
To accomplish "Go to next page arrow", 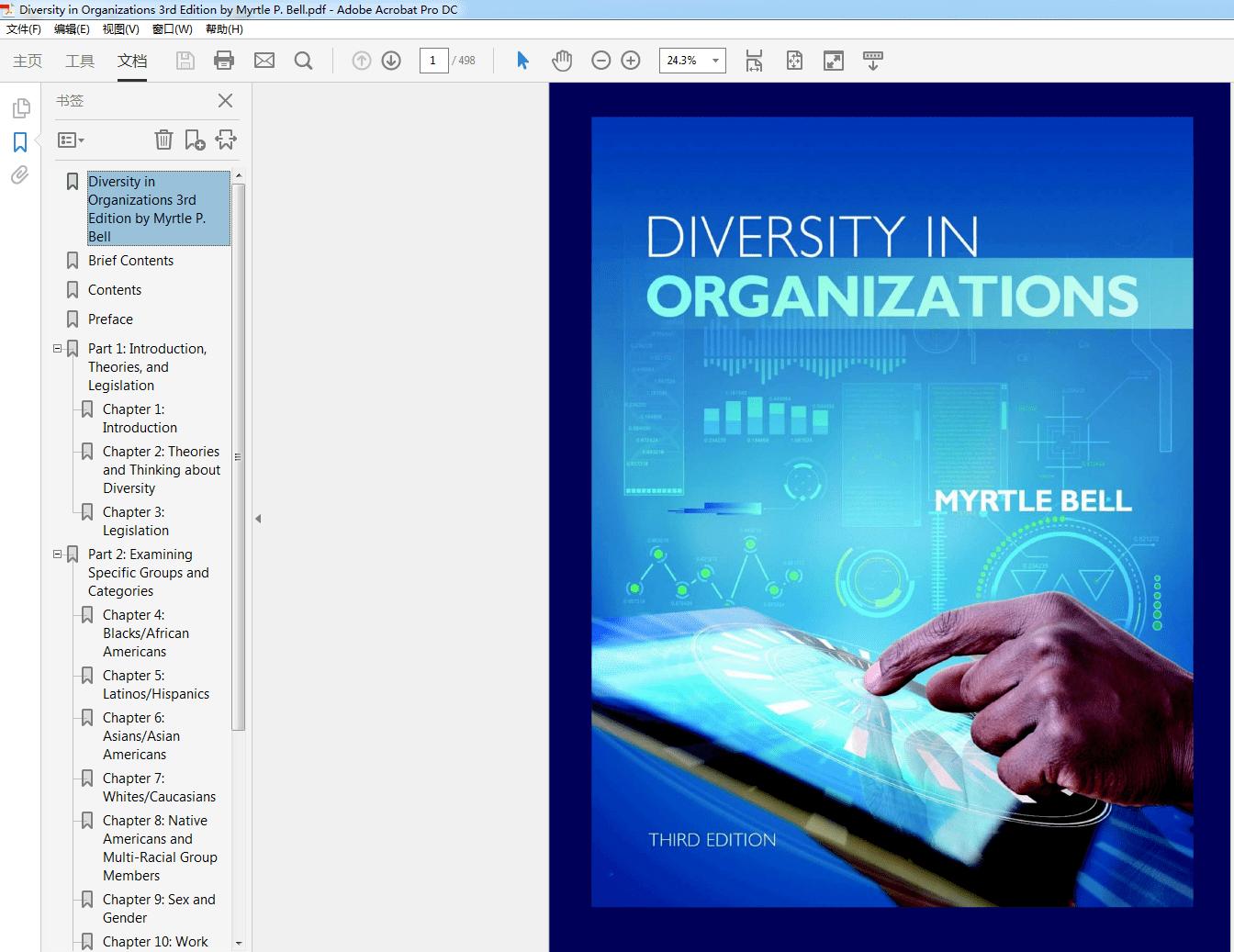I will (391, 61).
